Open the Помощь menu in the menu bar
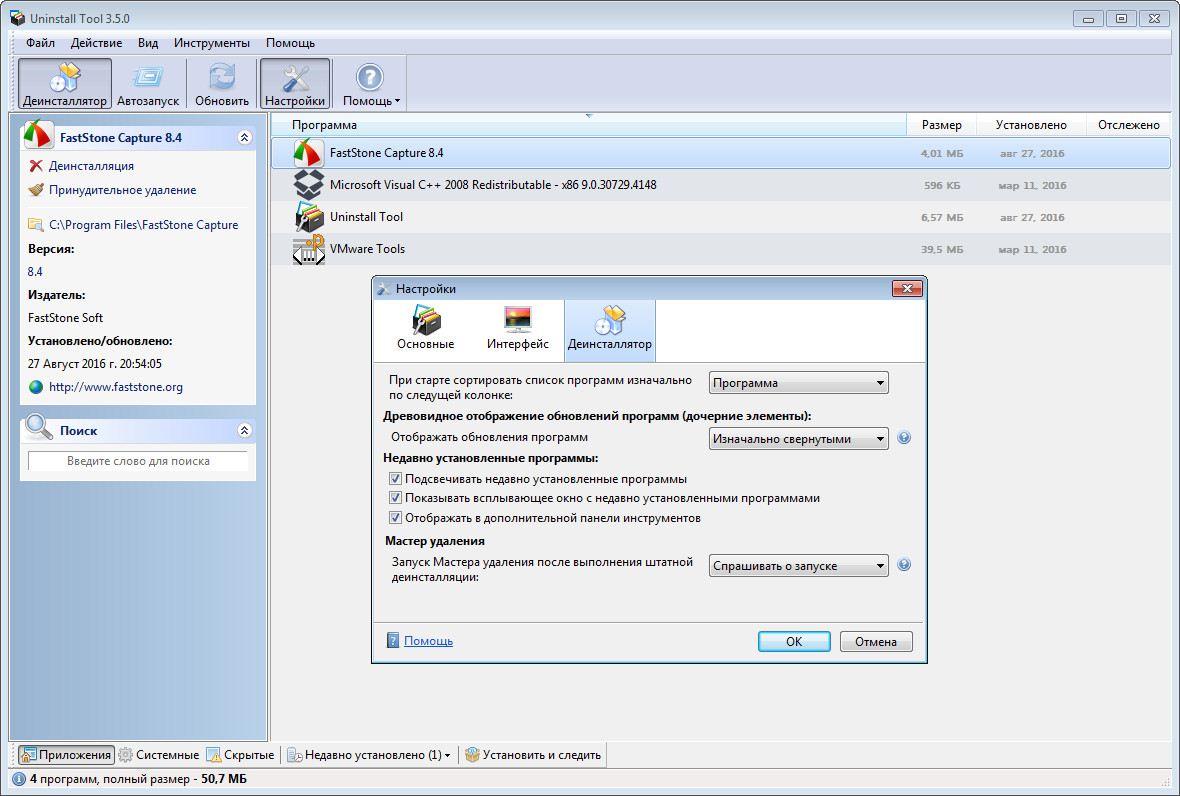Viewport: 1180px width, 796px height. 290,43
